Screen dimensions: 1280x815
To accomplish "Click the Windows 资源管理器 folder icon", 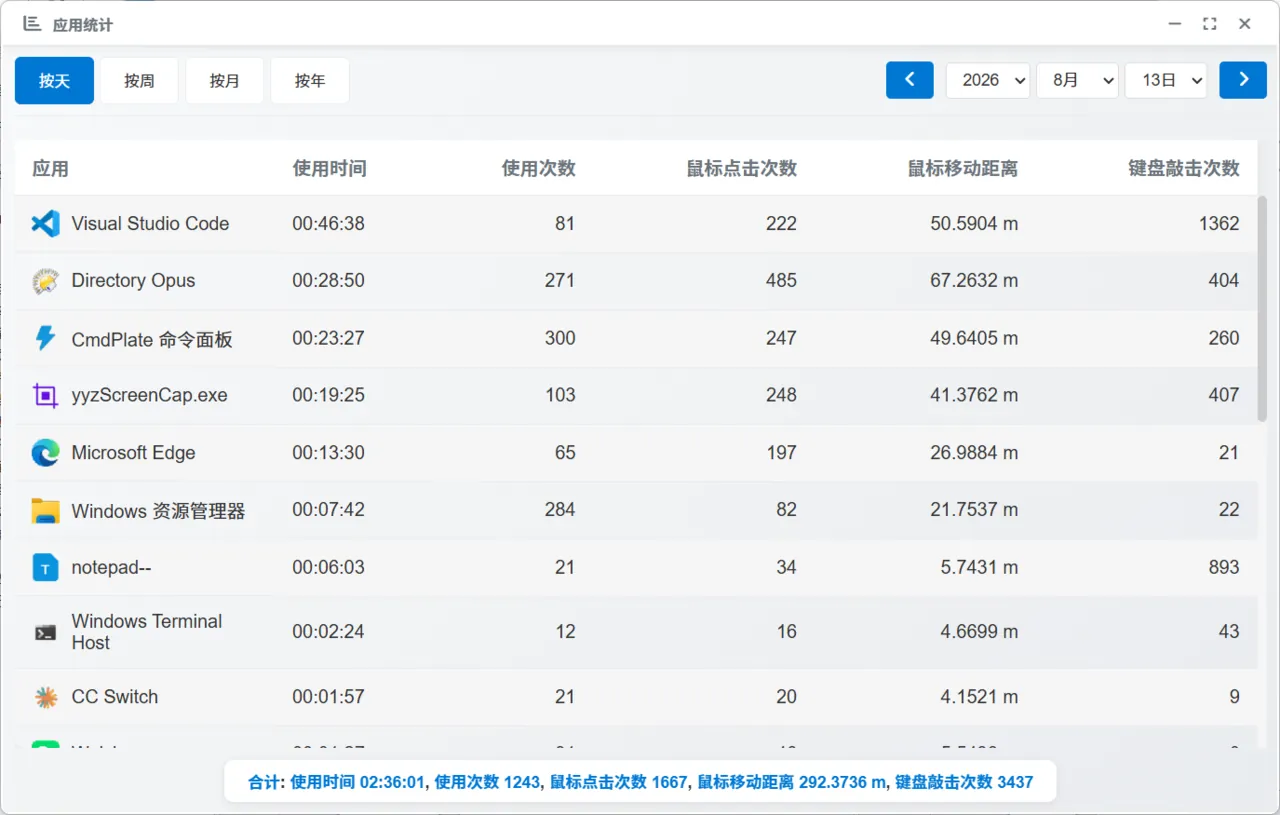I will [46, 511].
